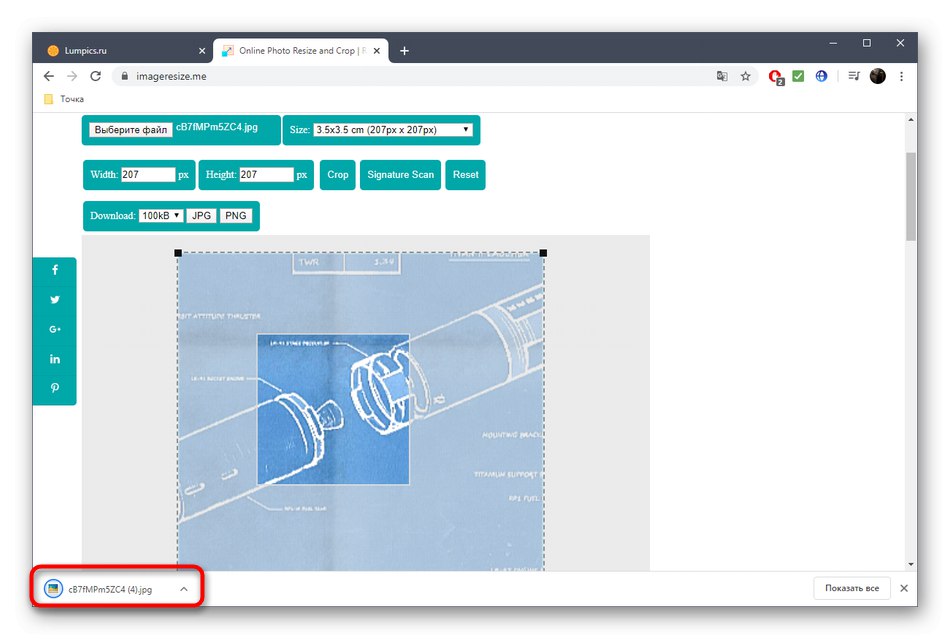
Task: Navigate back with the arrow icon
Action: click(48, 75)
